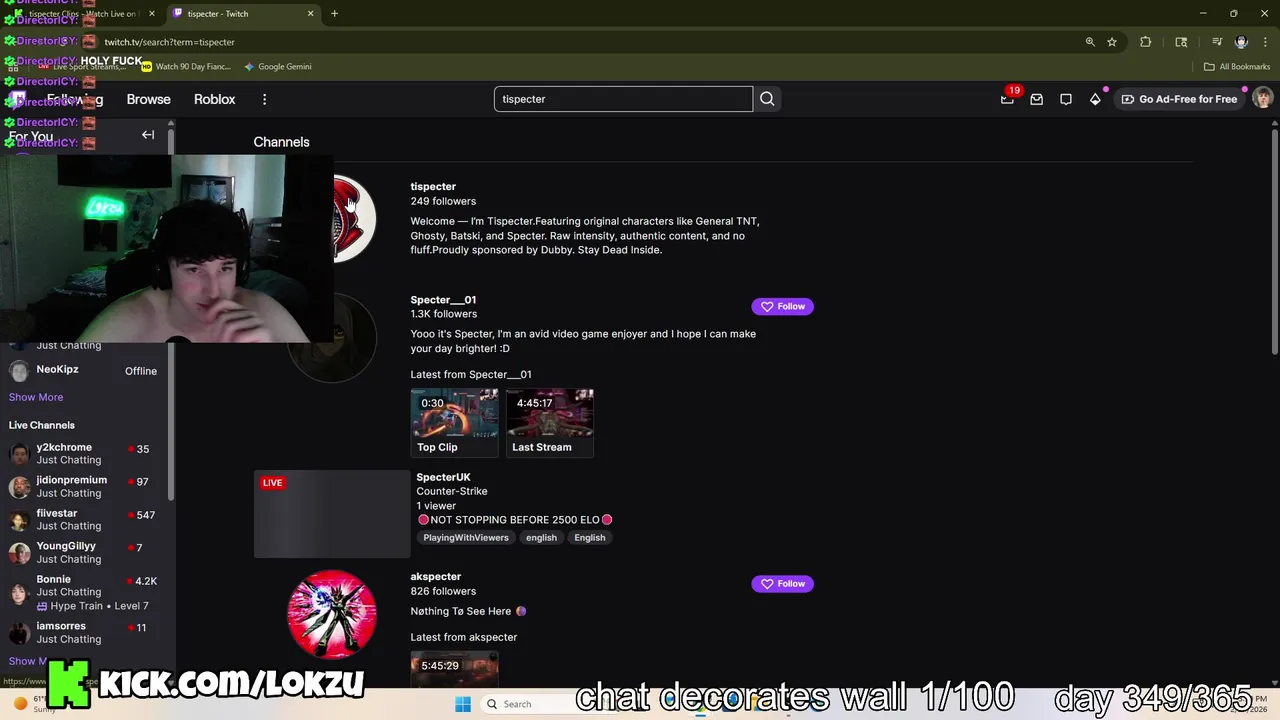The width and height of the screenshot is (1280, 720).
Task: Click the tispecter 249 followers text
Action: pyautogui.click(x=443, y=201)
